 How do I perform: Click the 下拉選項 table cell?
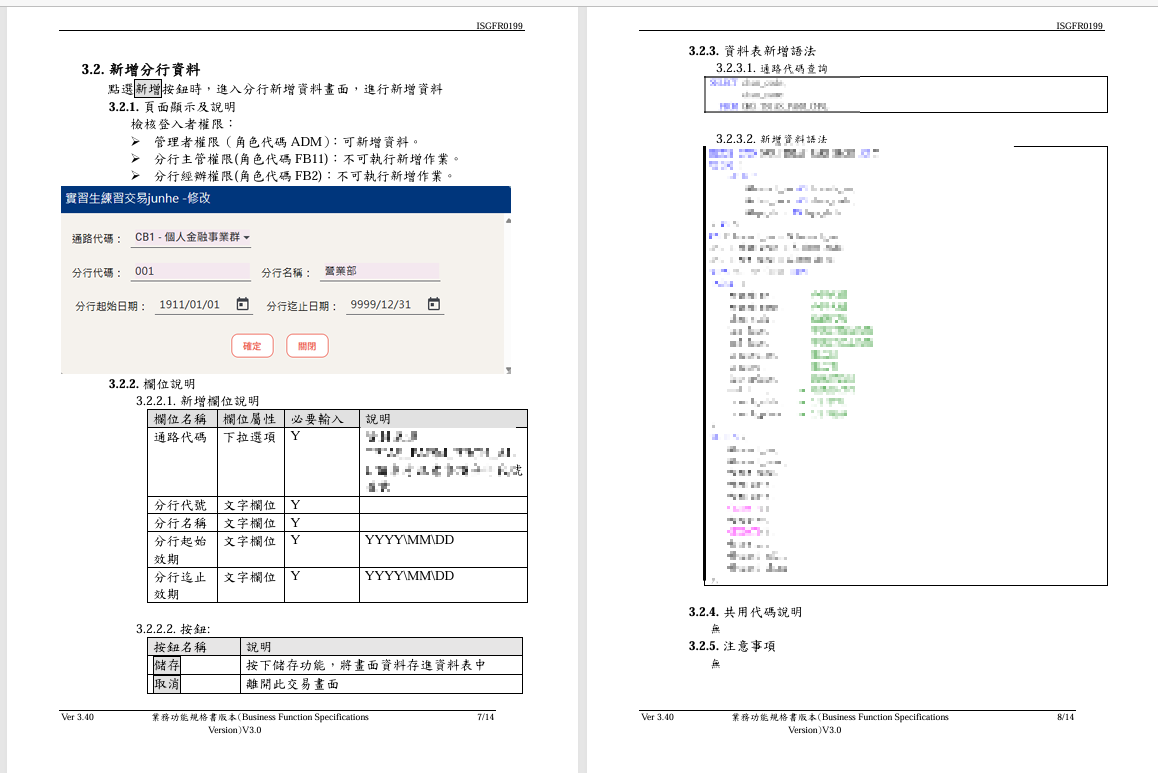251,462
